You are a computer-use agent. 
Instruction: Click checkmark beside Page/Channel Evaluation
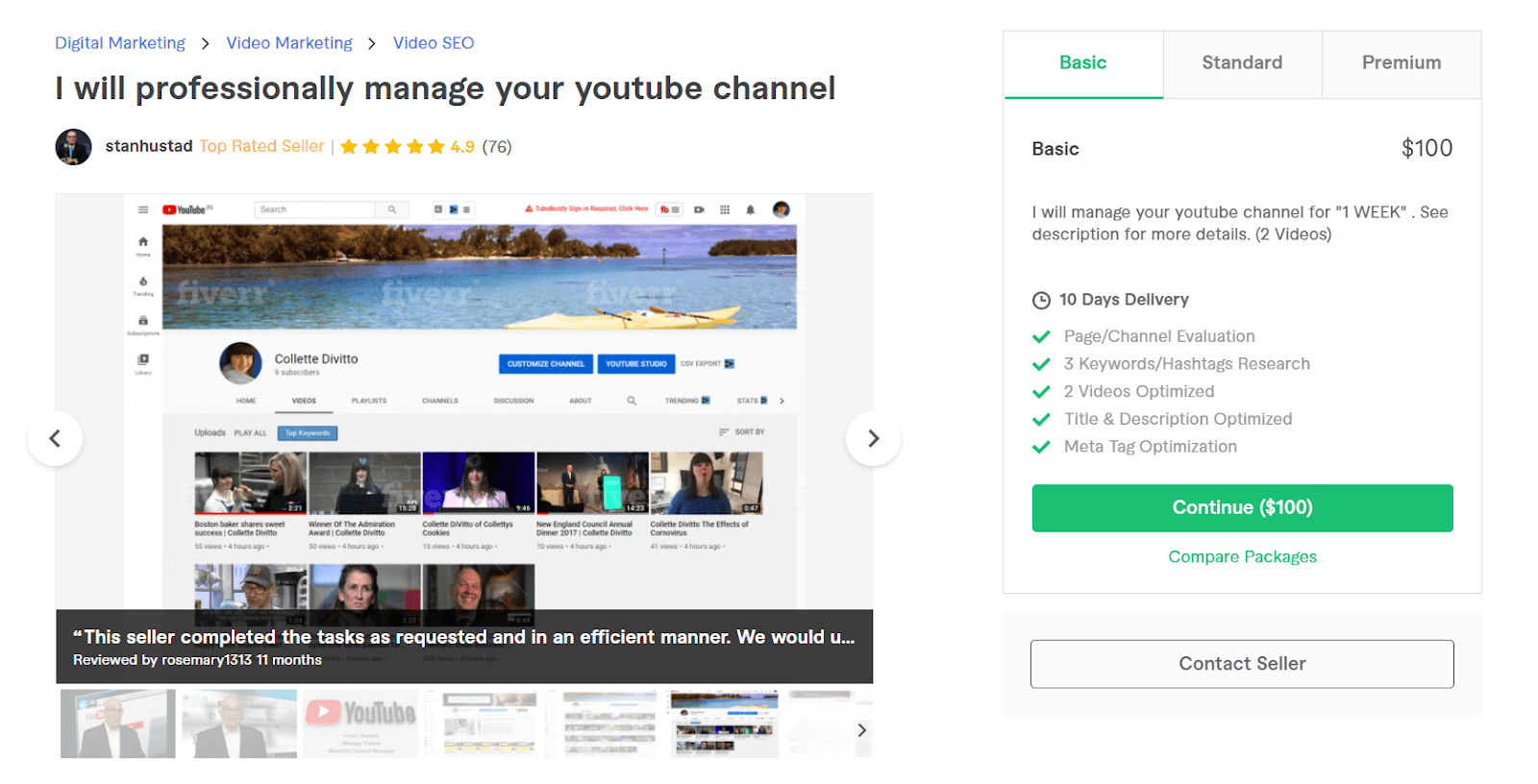1041,336
